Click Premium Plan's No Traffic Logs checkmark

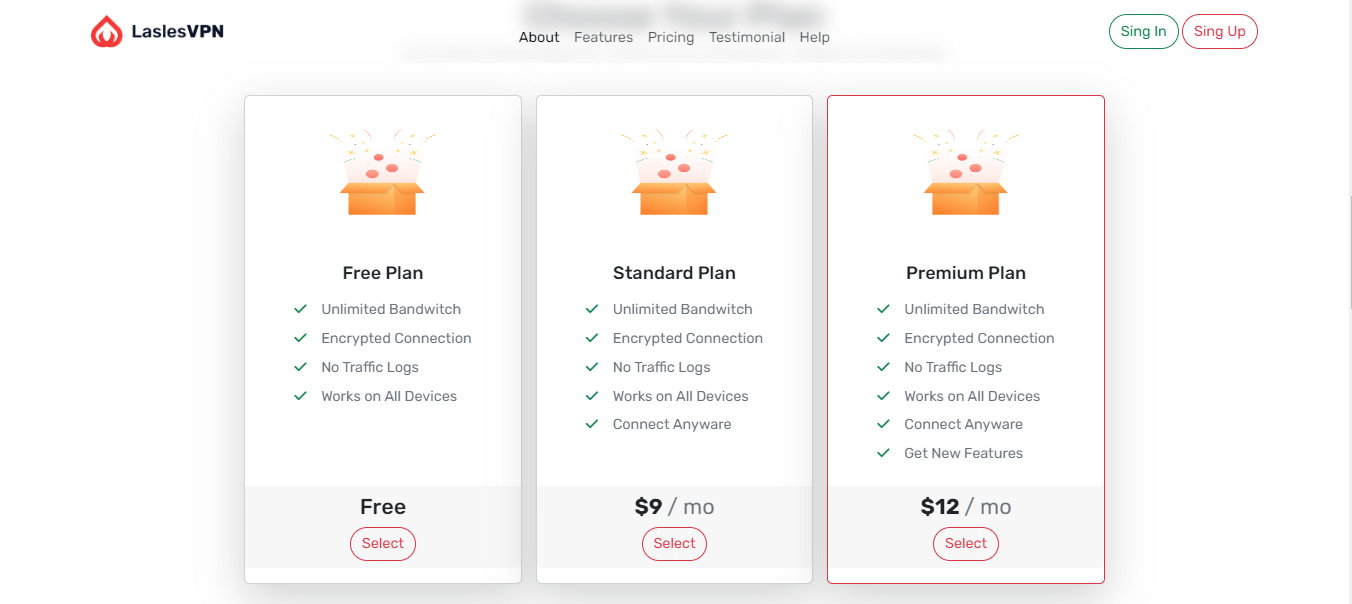point(883,367)
